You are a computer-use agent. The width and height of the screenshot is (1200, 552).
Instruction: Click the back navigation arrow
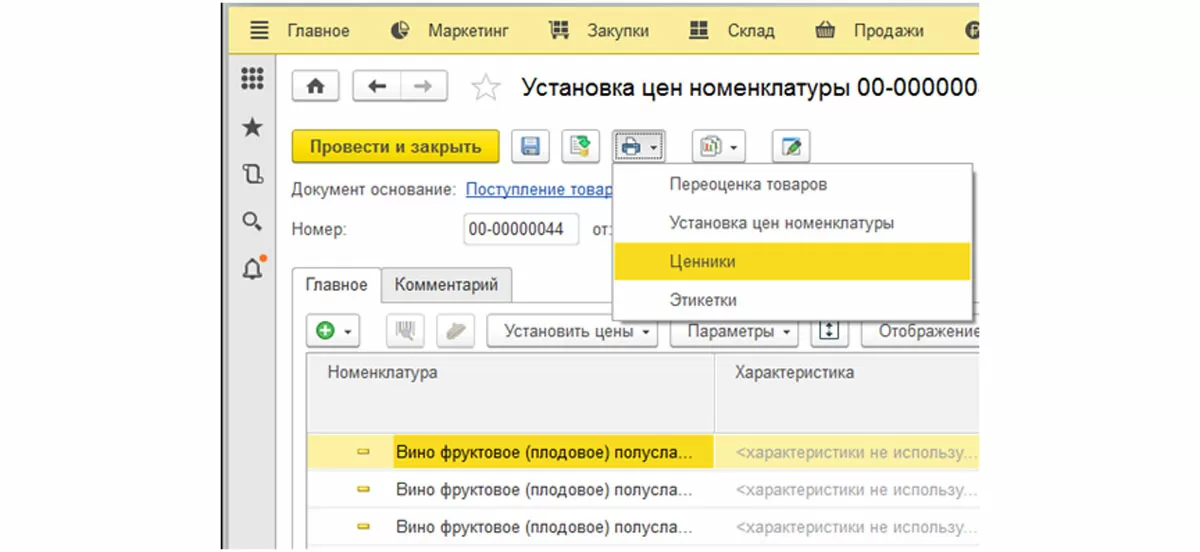(377, 87)
